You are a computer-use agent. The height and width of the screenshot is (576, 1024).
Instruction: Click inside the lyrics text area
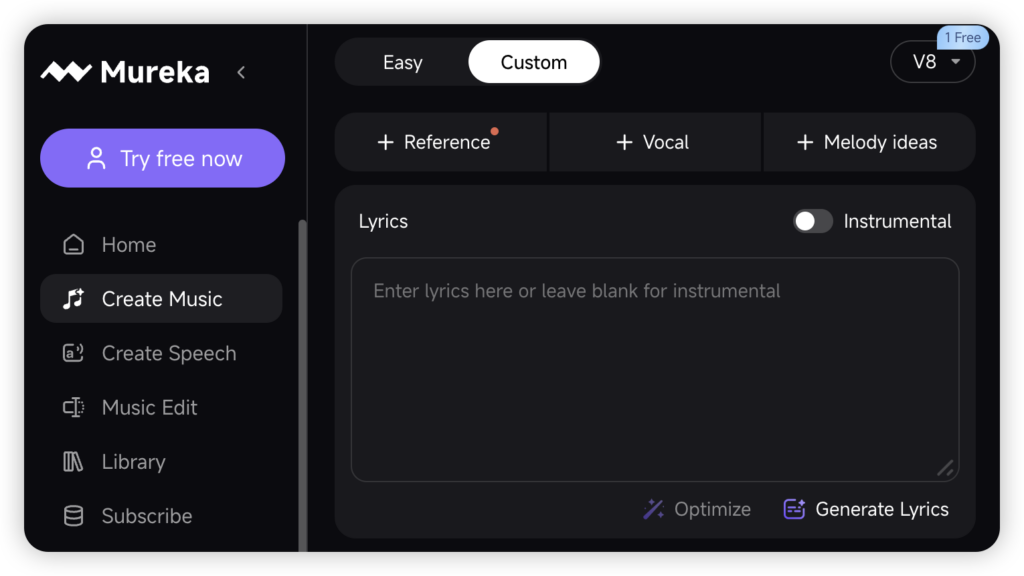[654, 370]
